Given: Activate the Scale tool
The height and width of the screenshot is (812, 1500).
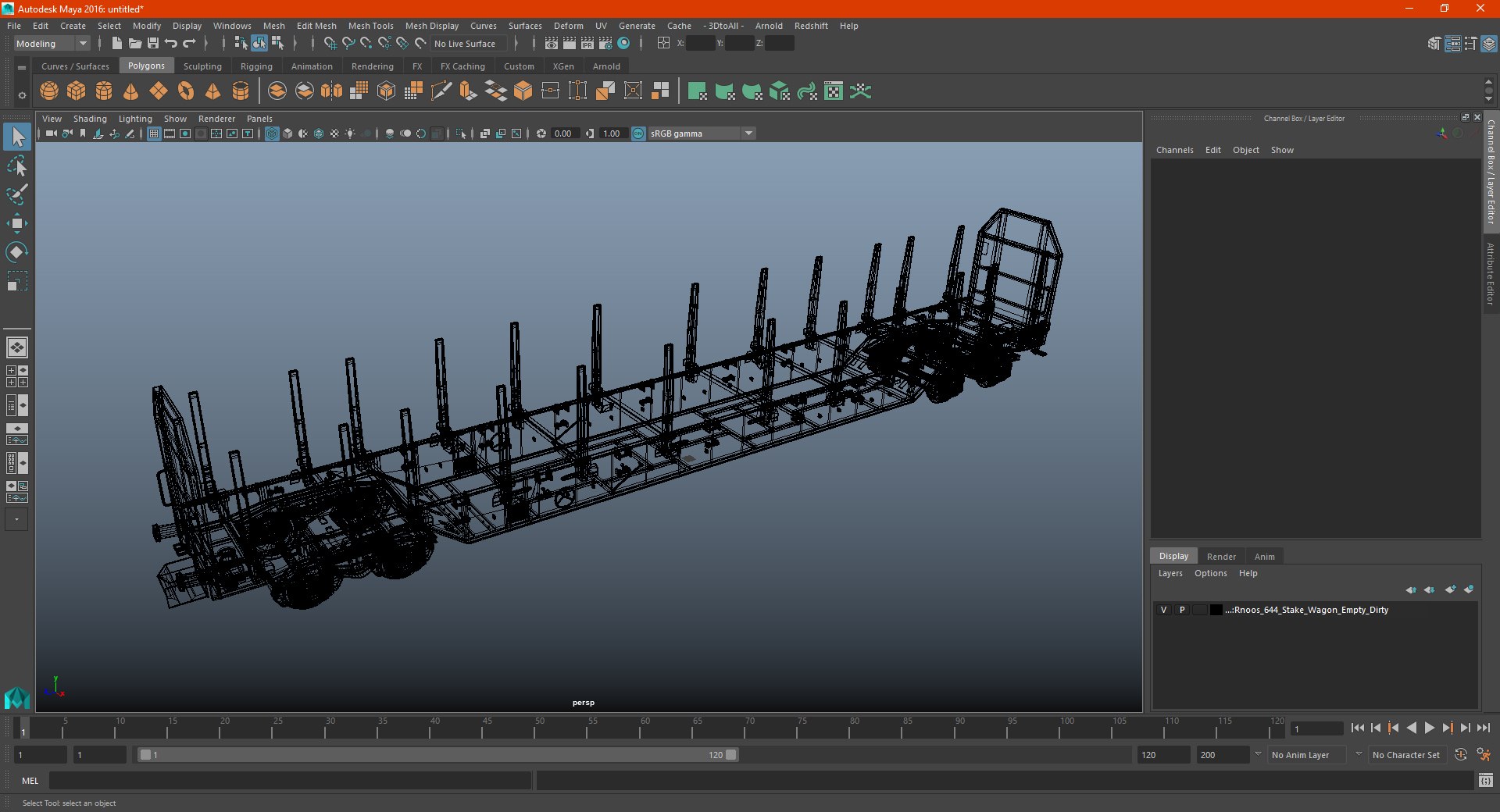Looking at the screenshot, I should coord(17,281).
